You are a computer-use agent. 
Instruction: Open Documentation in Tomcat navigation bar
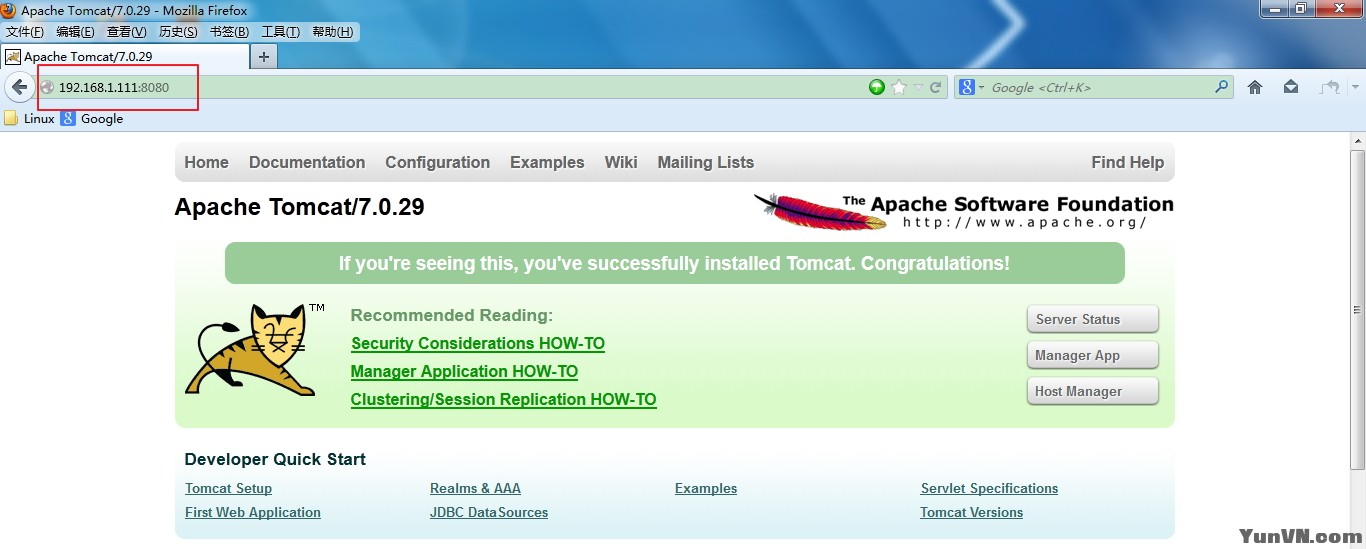307,162
